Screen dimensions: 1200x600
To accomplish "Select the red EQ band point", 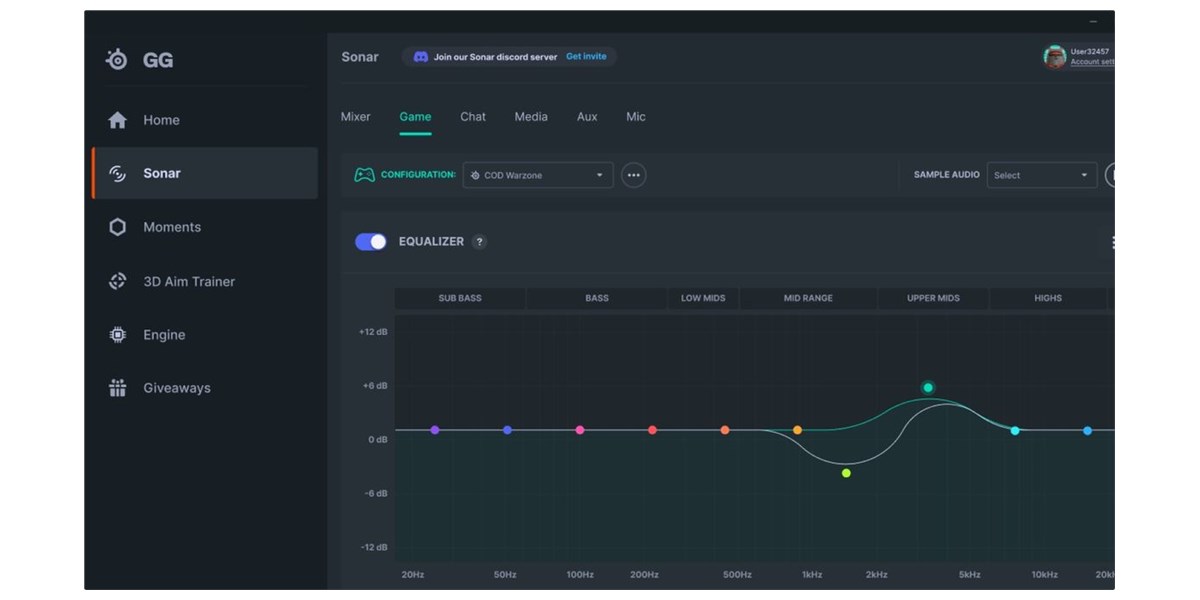I will pos(652,430).
